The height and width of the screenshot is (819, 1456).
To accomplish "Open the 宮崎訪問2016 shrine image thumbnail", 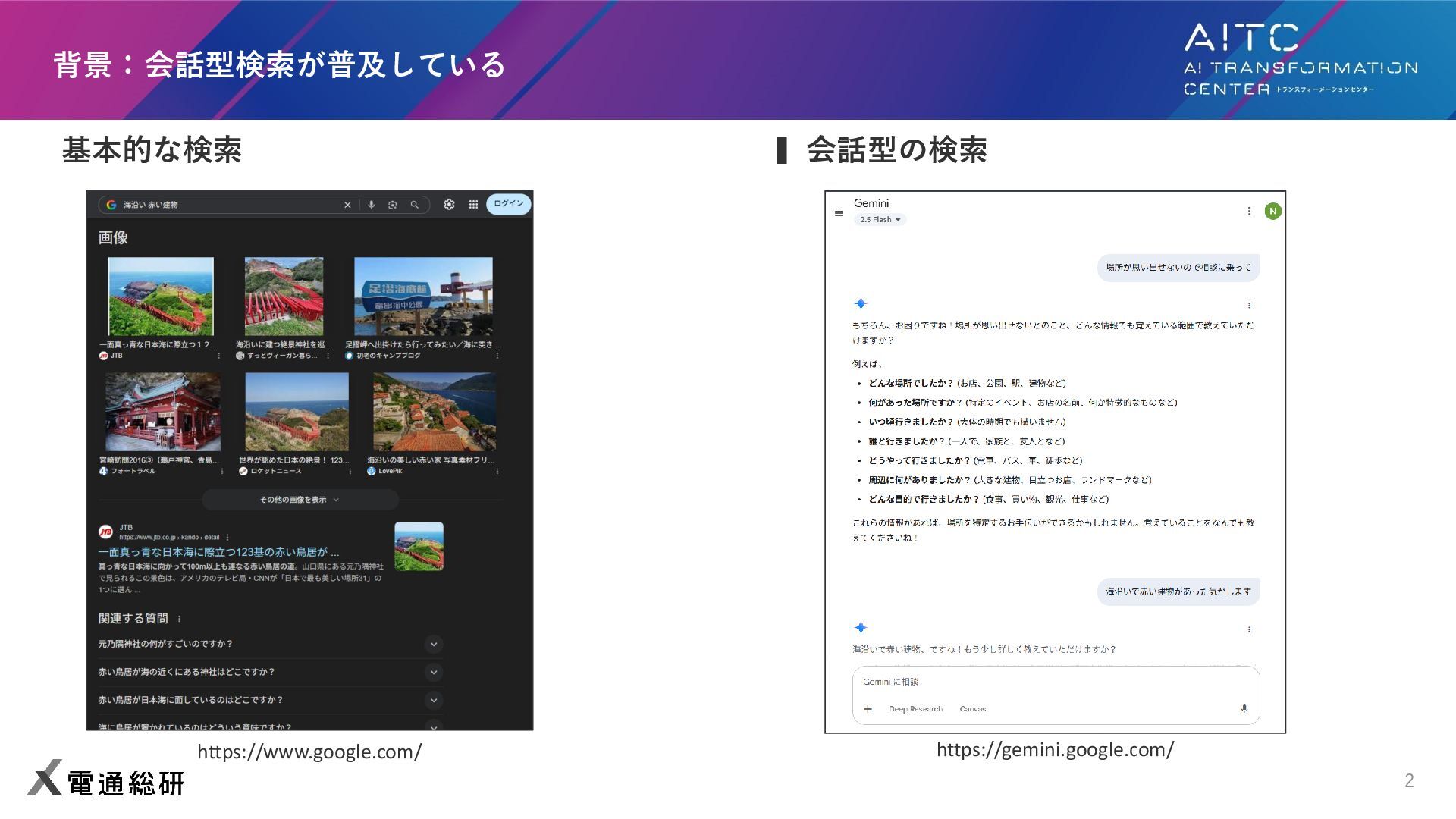I will [x=163, y=412].
